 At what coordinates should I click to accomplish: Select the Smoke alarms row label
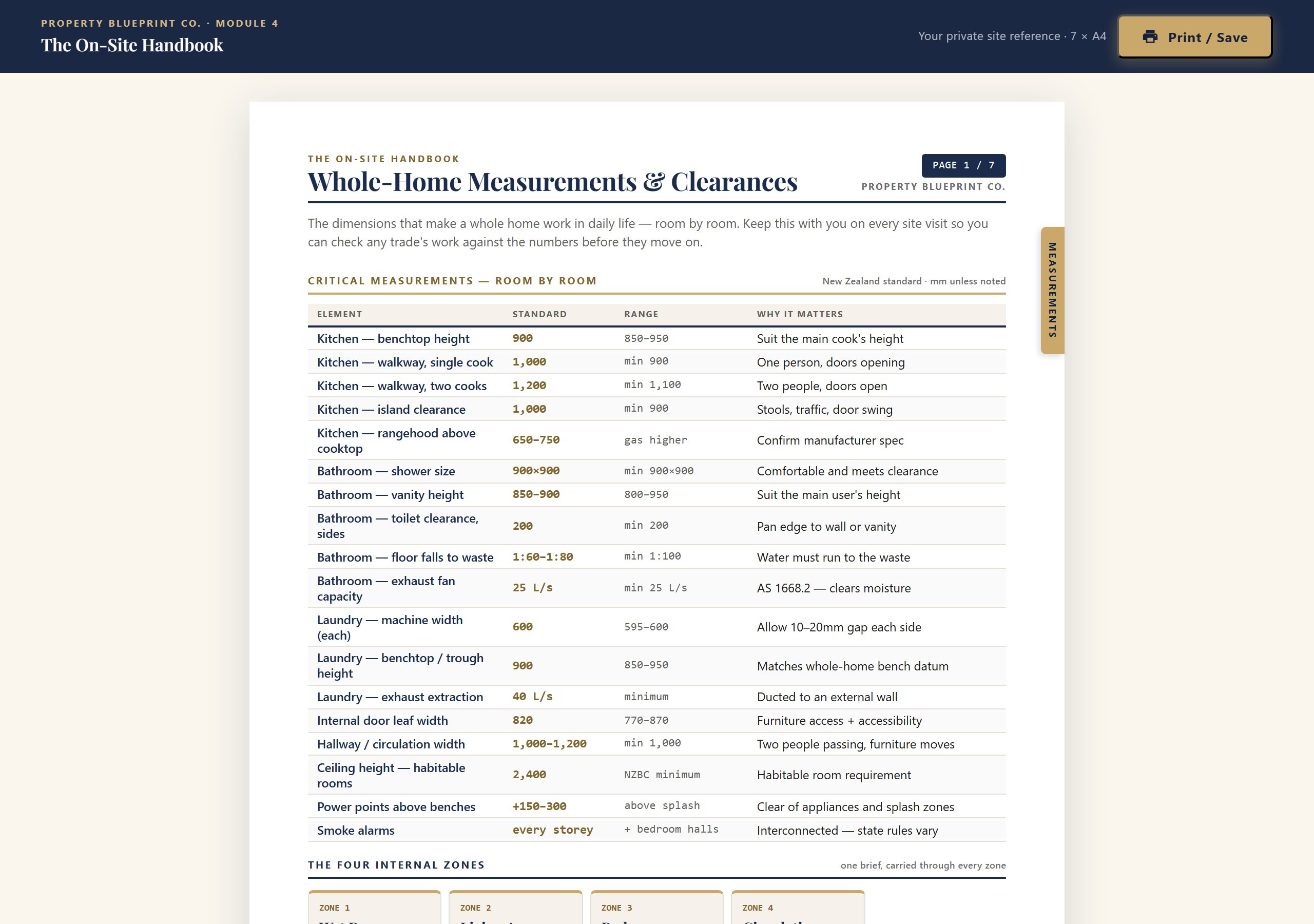pos(355,831)
